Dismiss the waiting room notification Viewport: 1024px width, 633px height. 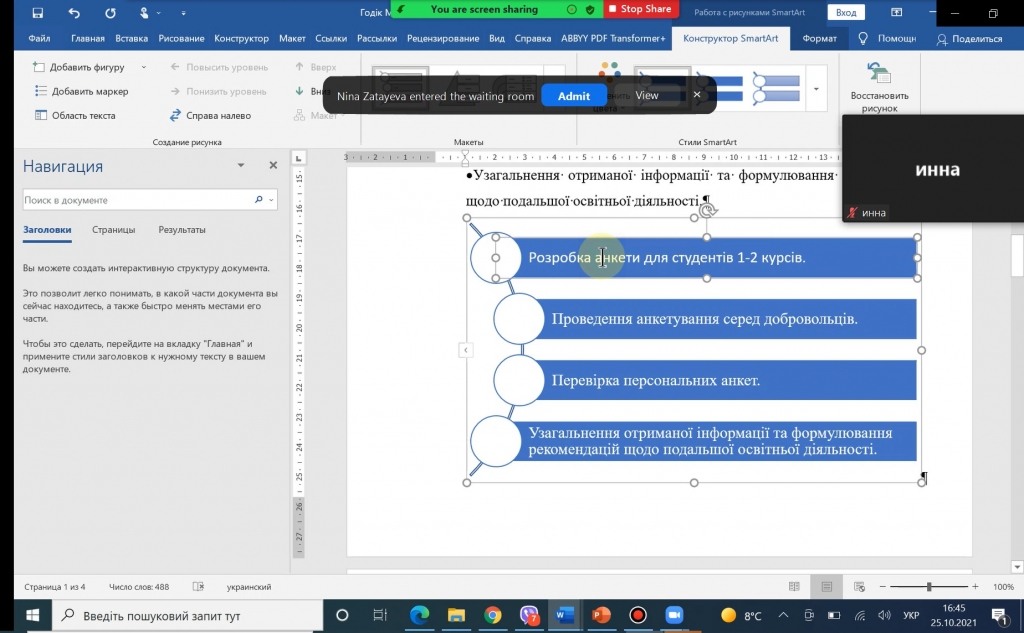tap(697, 95)
